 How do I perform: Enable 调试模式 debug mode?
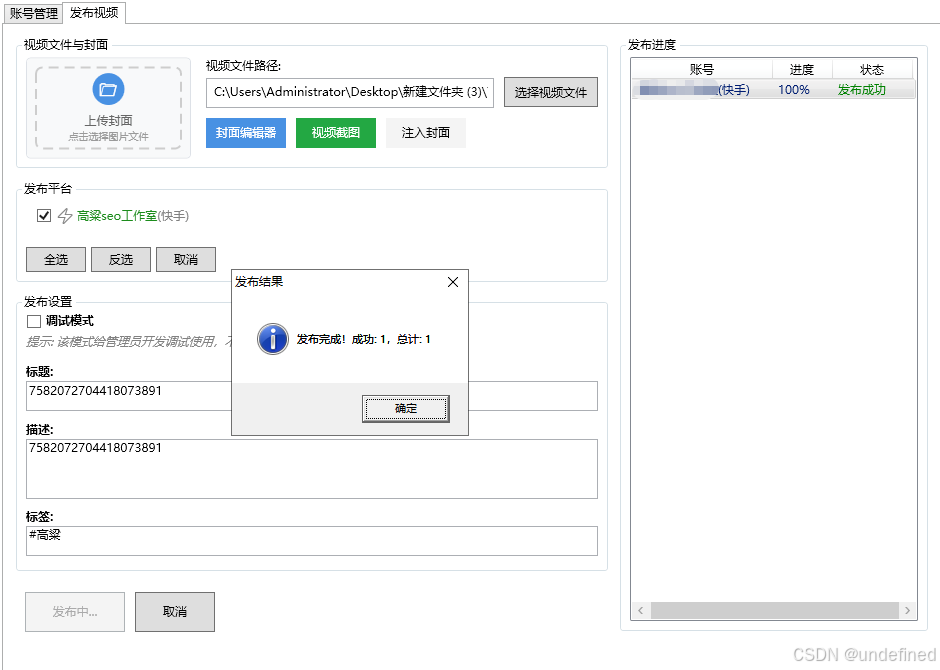tap(32, 320)
